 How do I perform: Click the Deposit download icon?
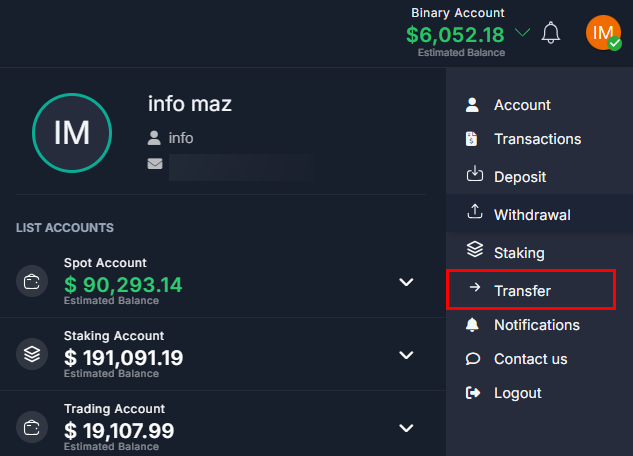click(474, 176)
